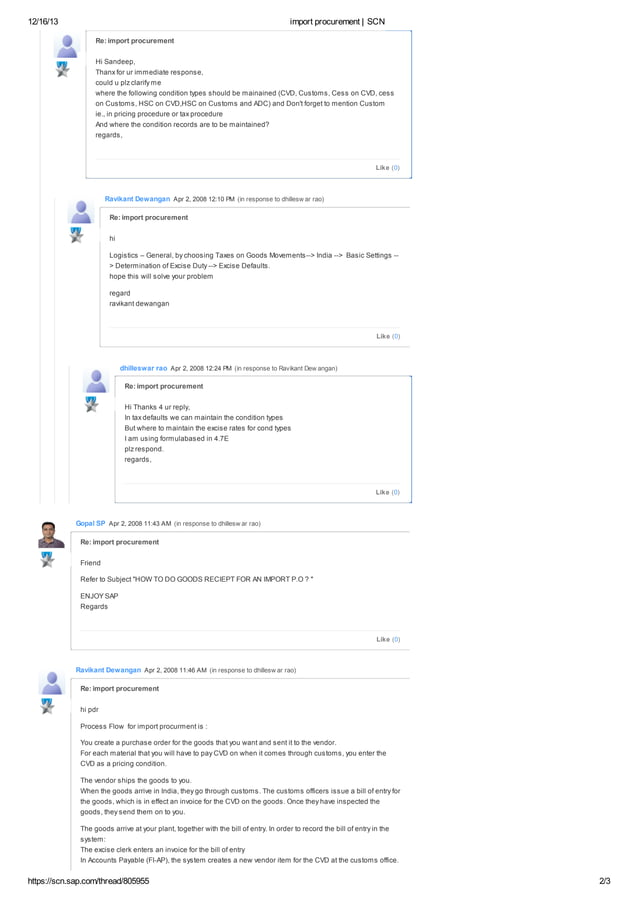Open Gopal SP author name link
The height and width of the screenshot is (902, 638).
coord(90,523)
